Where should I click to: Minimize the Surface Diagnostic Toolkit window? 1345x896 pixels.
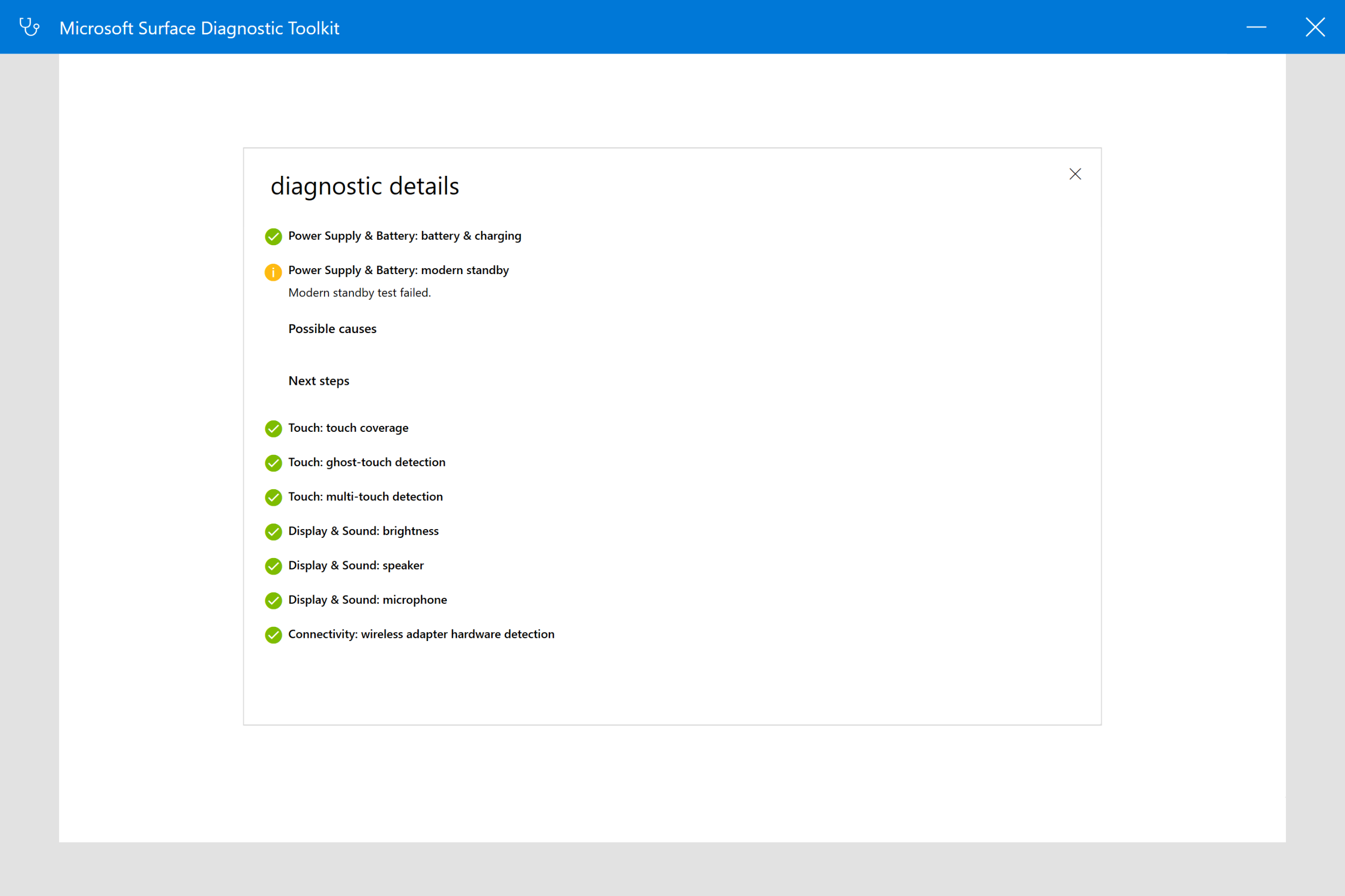(1256, 27)
